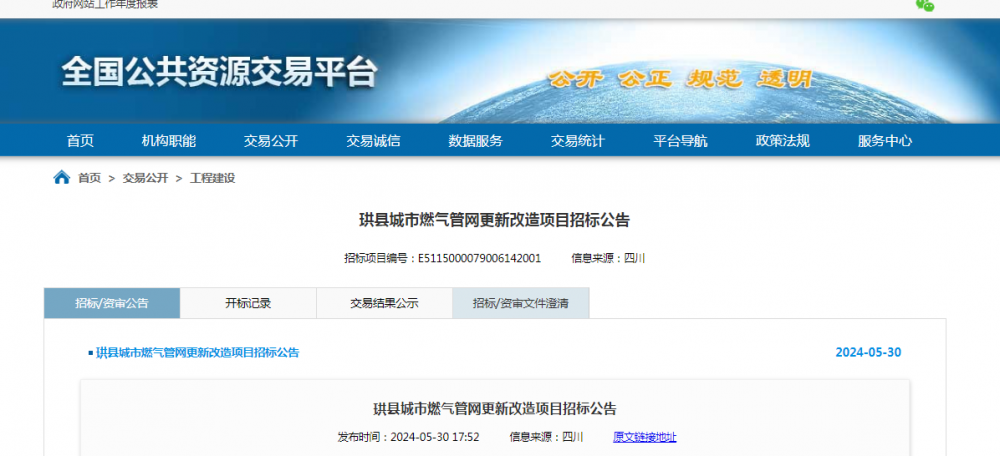
Task: Click the 交易公开 breadcrumb link
Action: pyautogui.click(x=145, y=178)
